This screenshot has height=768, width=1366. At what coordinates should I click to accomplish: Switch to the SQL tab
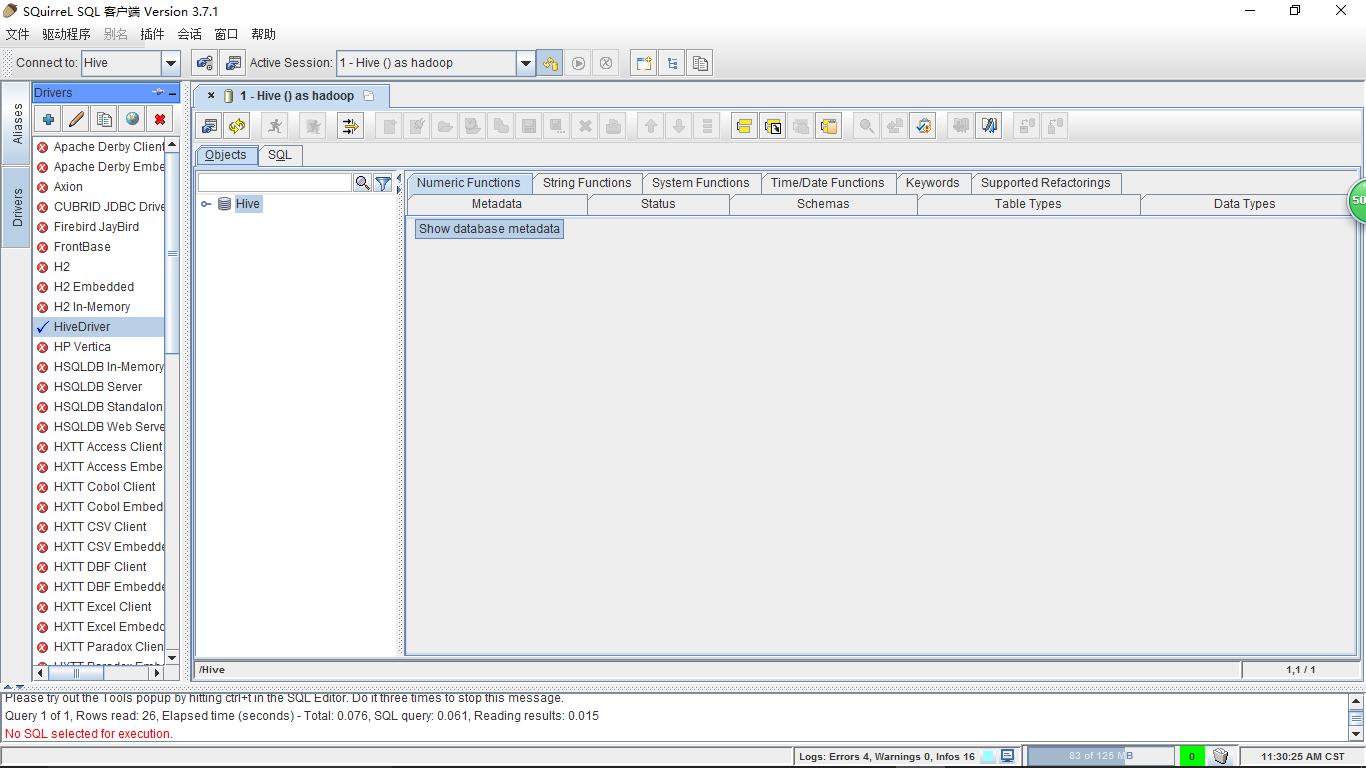[x=280, y=155]
